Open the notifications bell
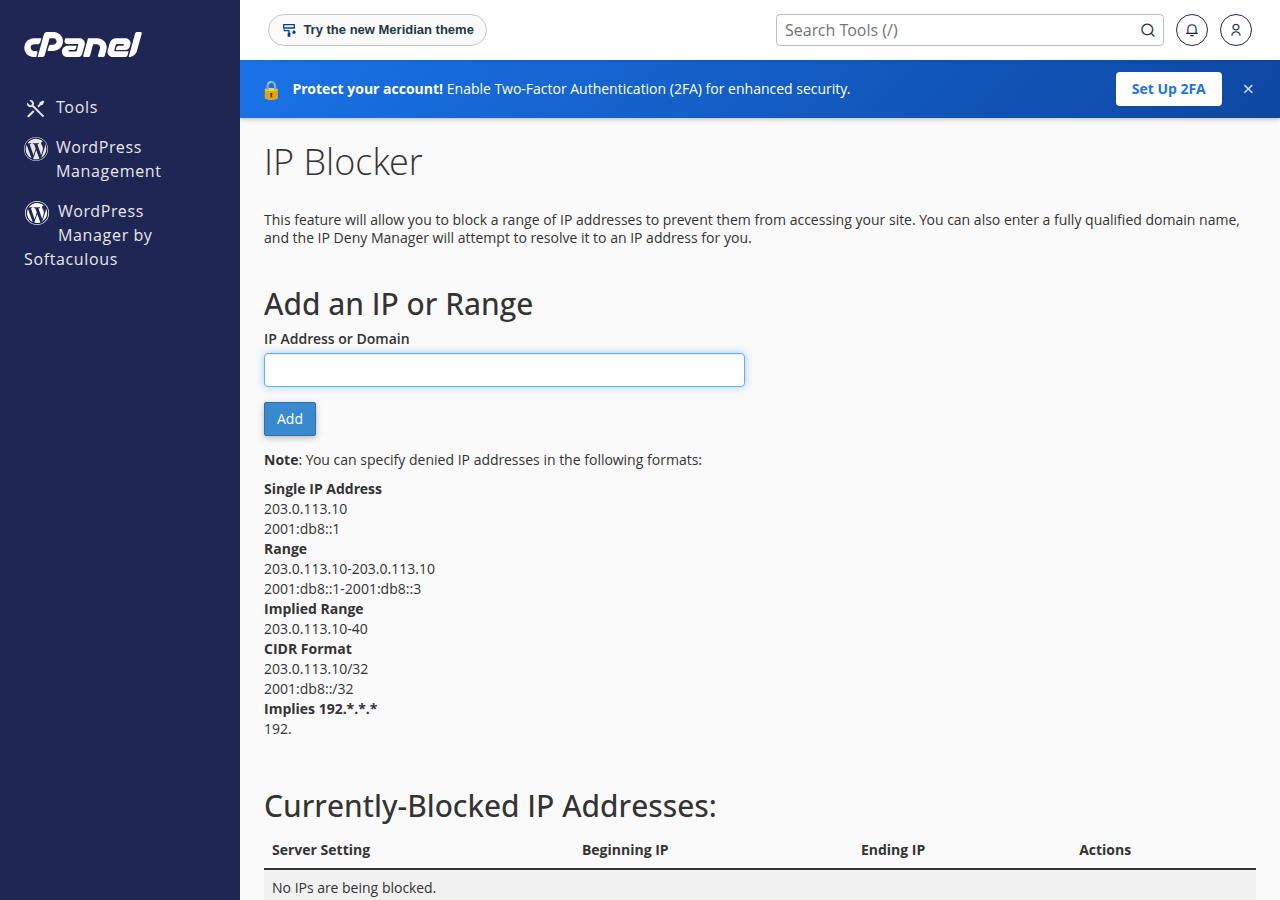Image resolution: width=1280 pixels, height=900 pixels. pyautogui.click(x=1191, y=30)
